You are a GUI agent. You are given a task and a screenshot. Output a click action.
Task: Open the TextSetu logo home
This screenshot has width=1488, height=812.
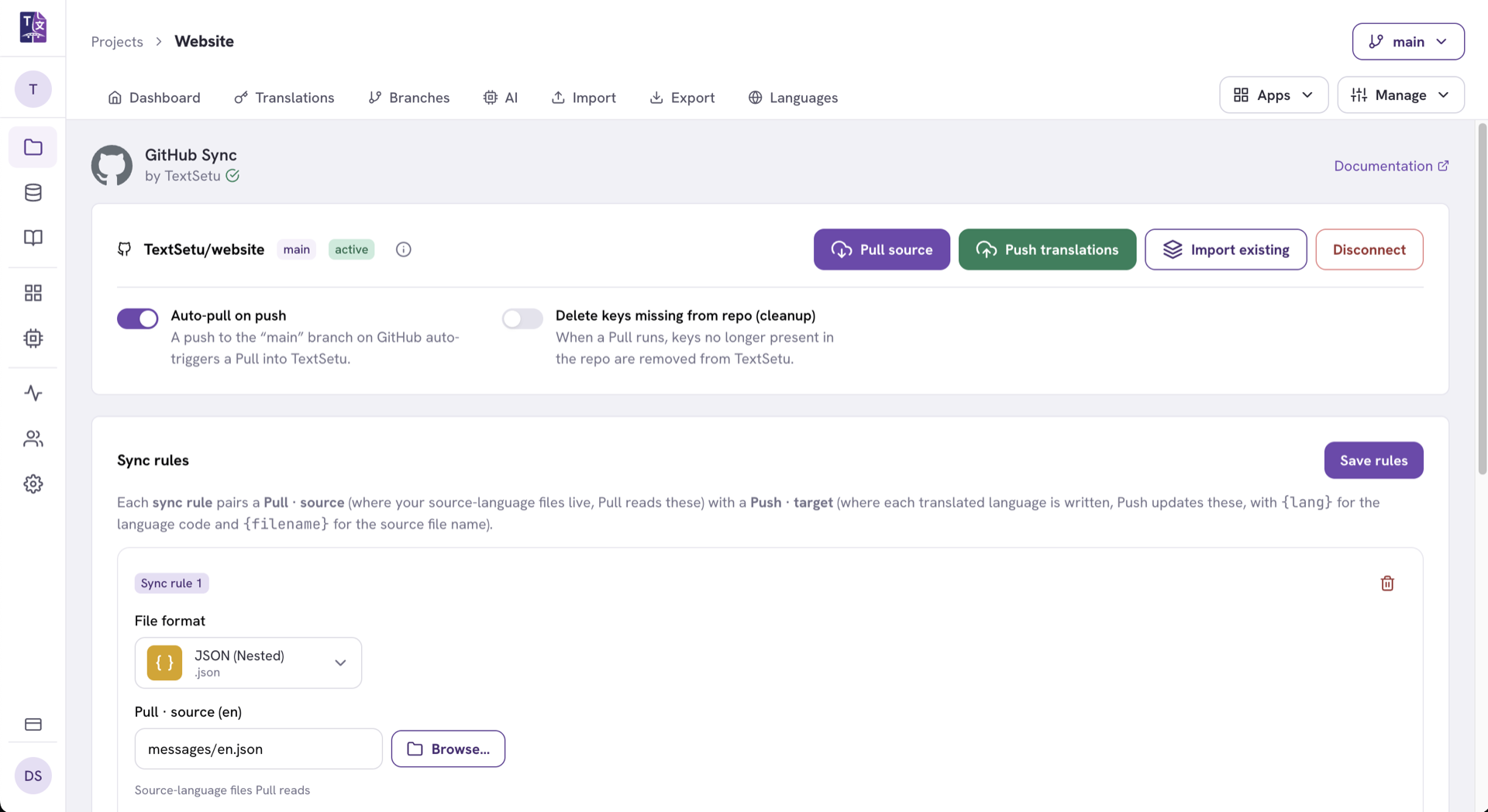pos(33,27)
